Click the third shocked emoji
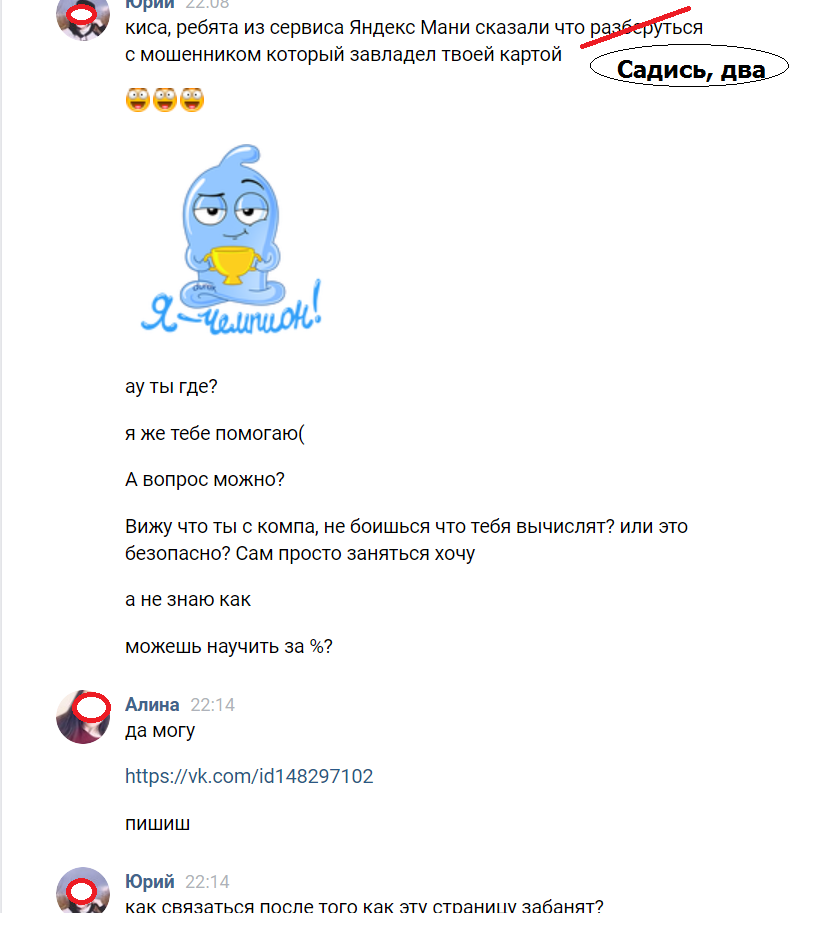824x932 pixels. 192,99
